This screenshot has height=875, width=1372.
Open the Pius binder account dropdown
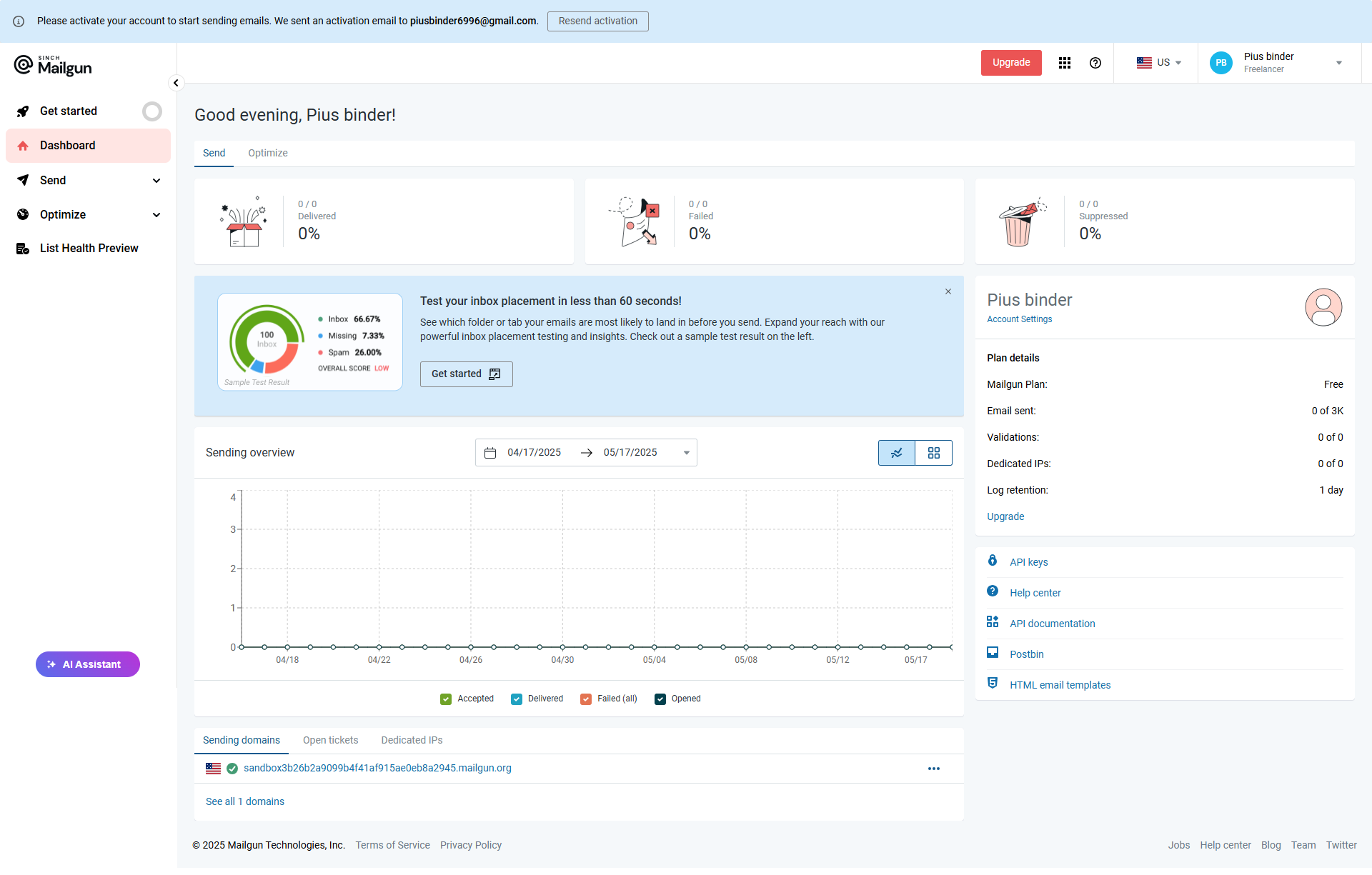click(x=1339, y=63)
